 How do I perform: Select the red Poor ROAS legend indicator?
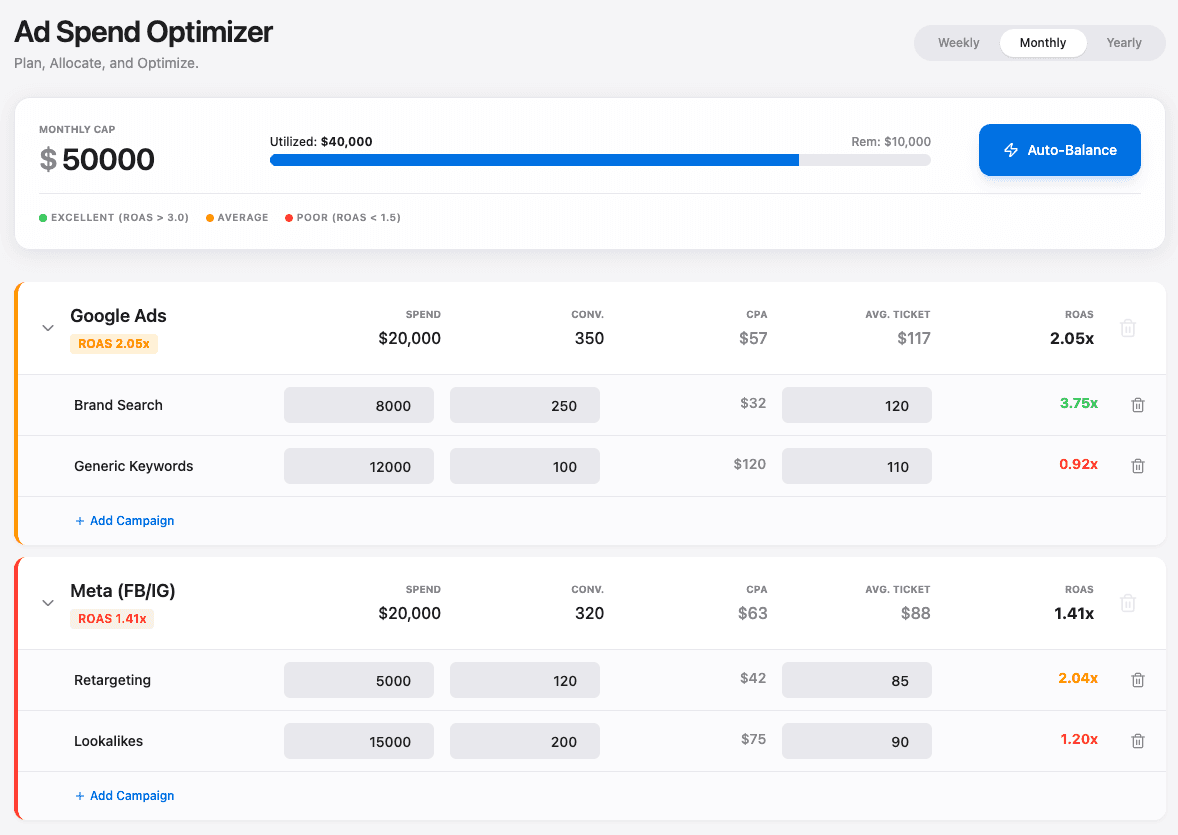coord(288,216)
